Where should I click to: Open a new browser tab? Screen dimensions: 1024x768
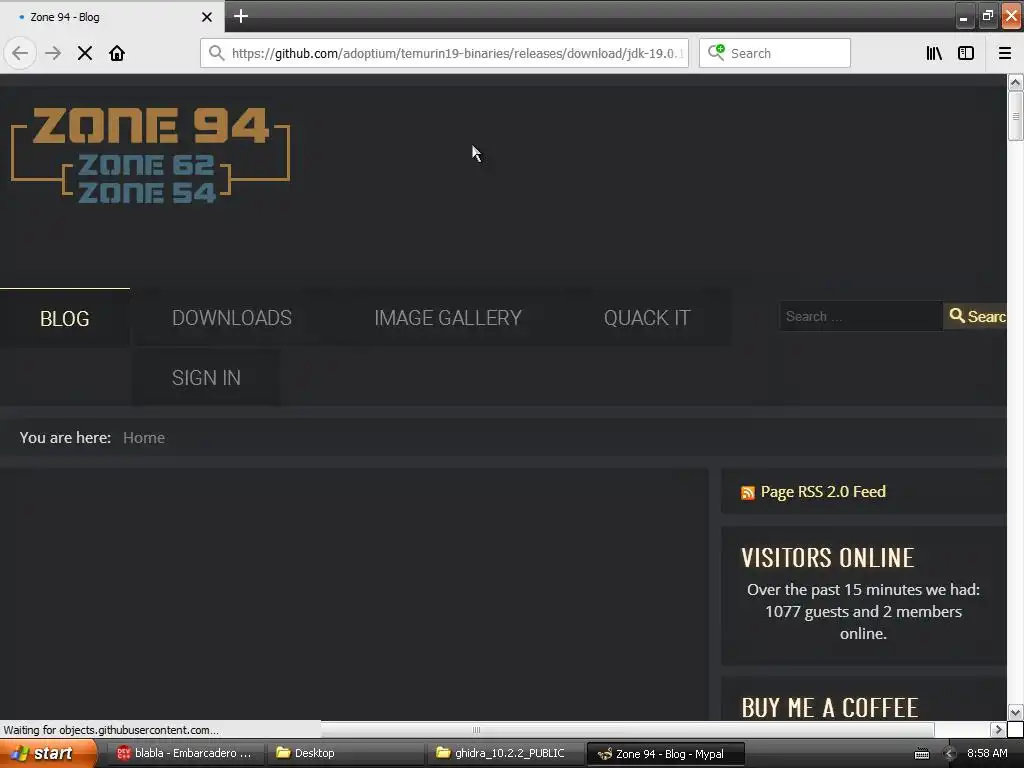(x=240, y=16)
